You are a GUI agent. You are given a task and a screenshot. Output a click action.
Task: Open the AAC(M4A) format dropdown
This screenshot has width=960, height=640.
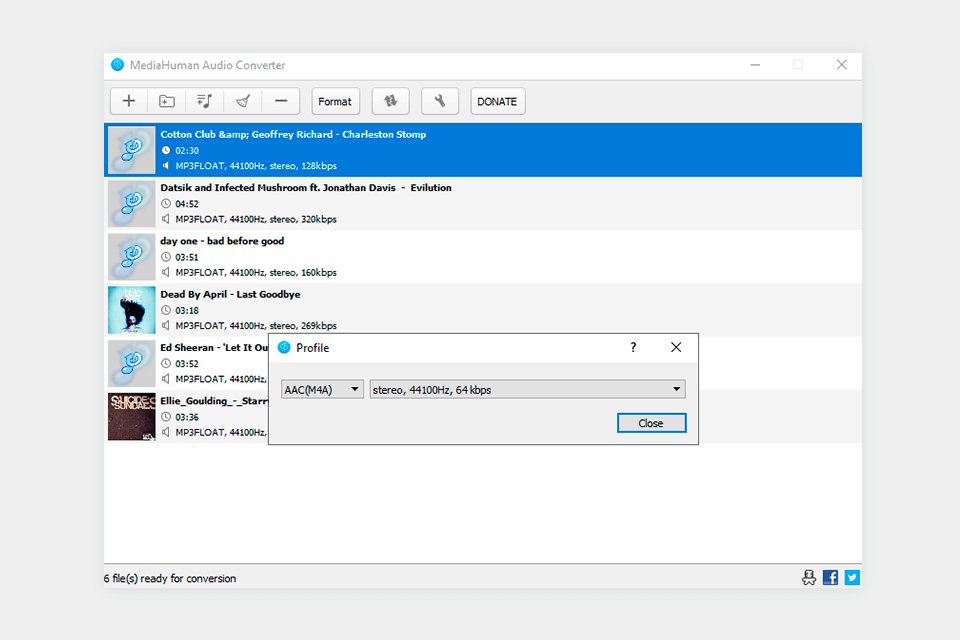[x=321, y=389]
